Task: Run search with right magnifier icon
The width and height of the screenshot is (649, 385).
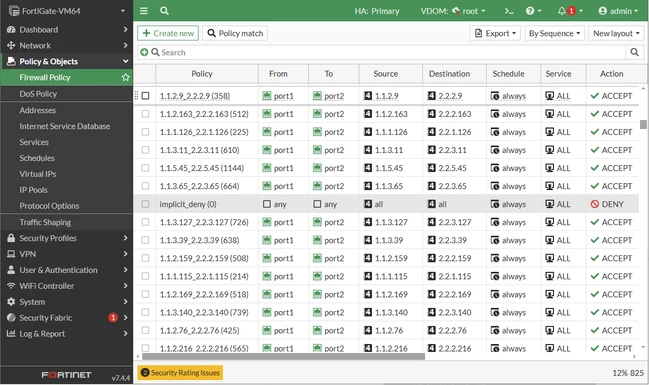Action: tap(634, 52)
